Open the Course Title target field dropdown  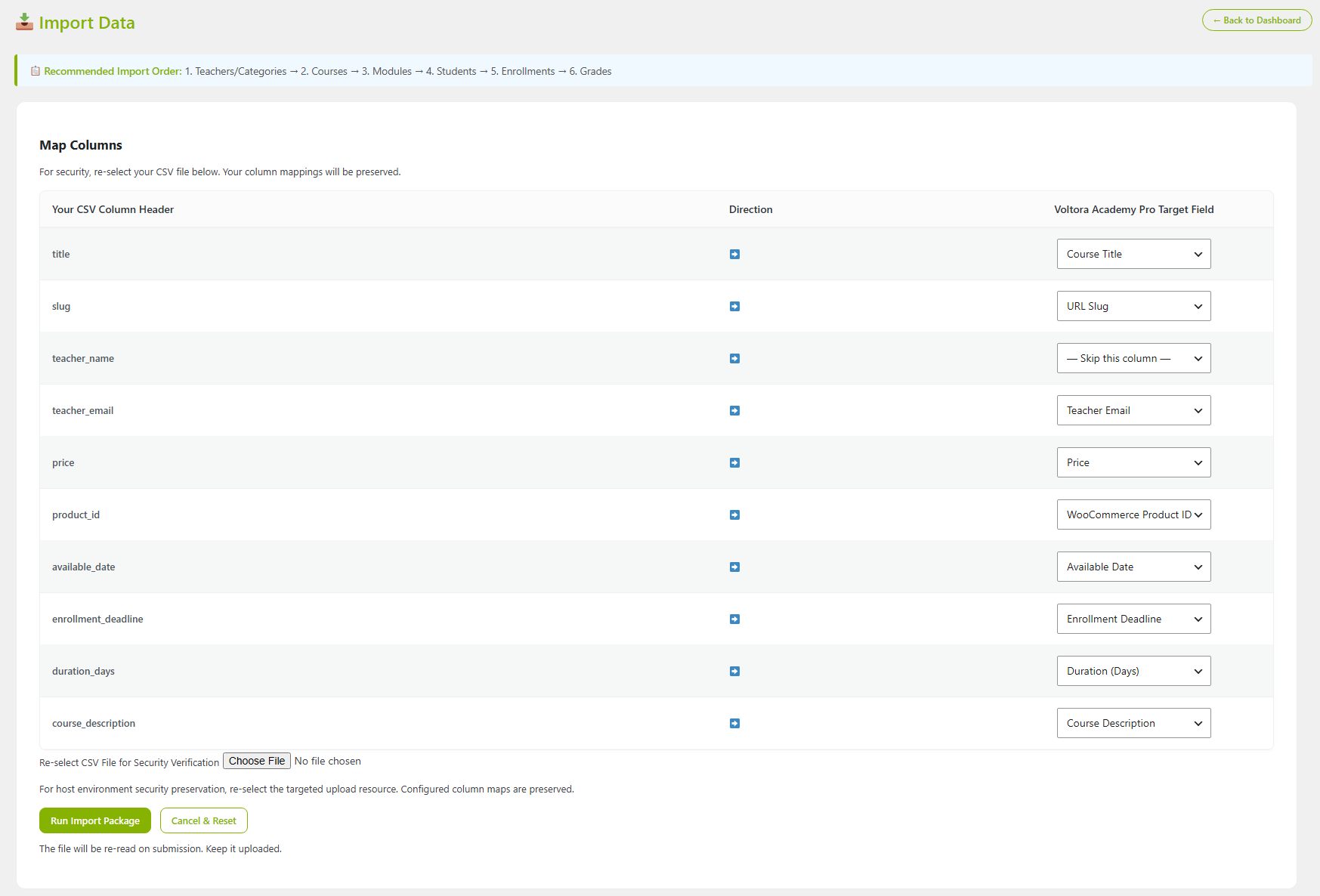pos(1133,254)
